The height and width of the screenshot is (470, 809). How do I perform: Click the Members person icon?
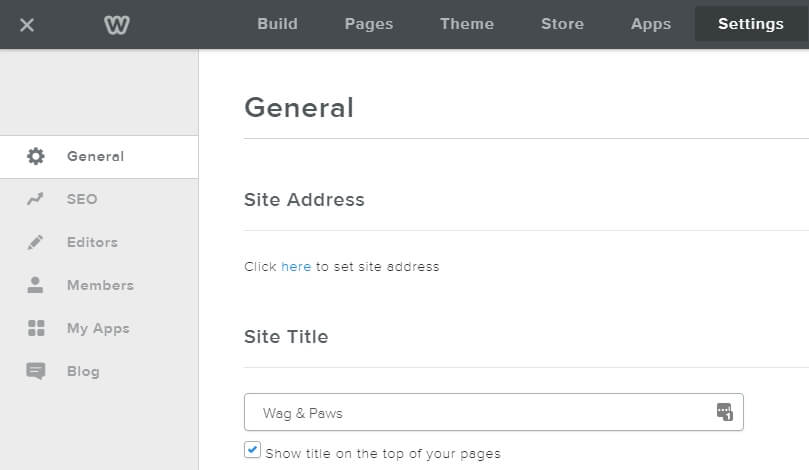36,285
